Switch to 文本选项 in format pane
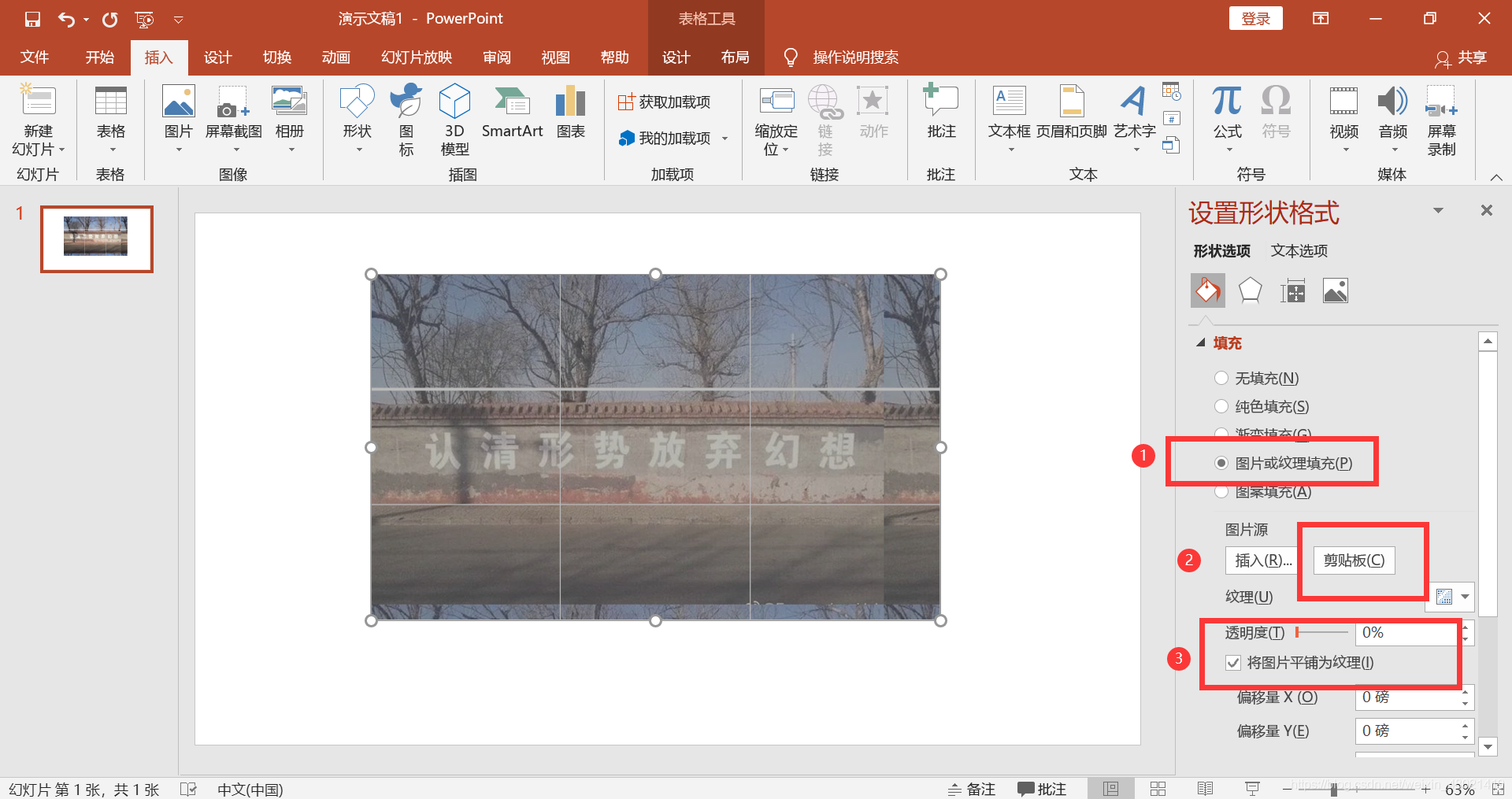 coord(1299,250)
